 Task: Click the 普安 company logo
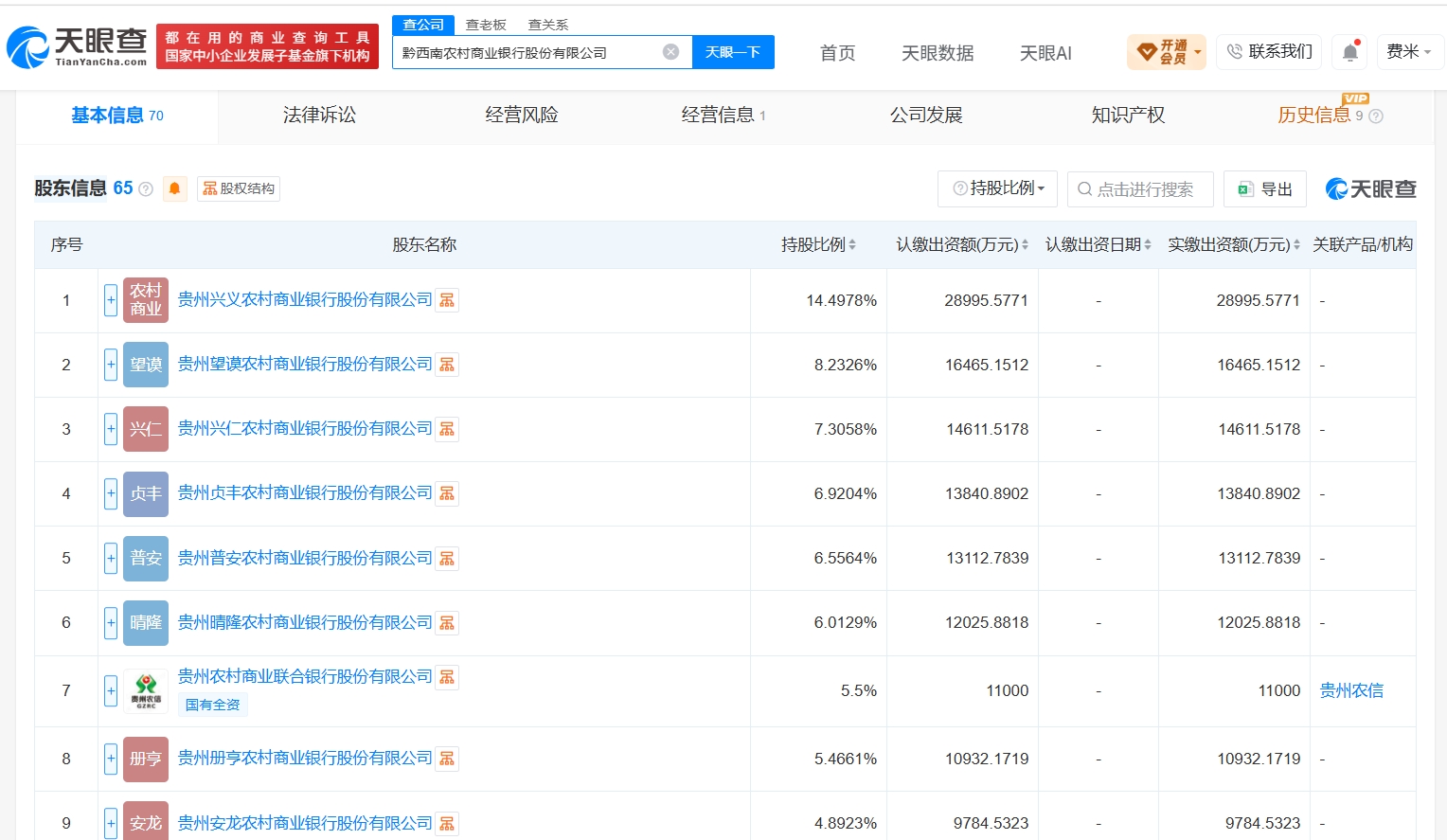tap(146, 558)
